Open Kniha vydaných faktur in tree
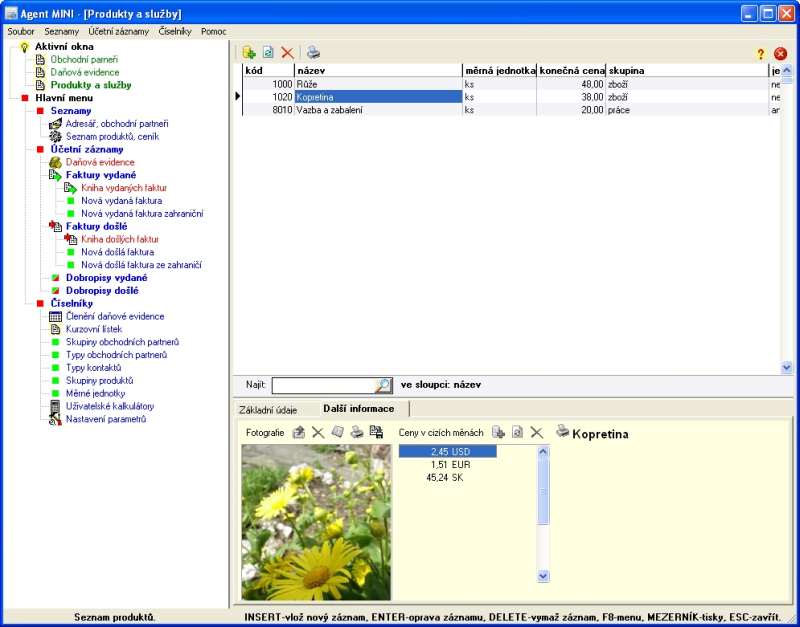 (123, 188)
